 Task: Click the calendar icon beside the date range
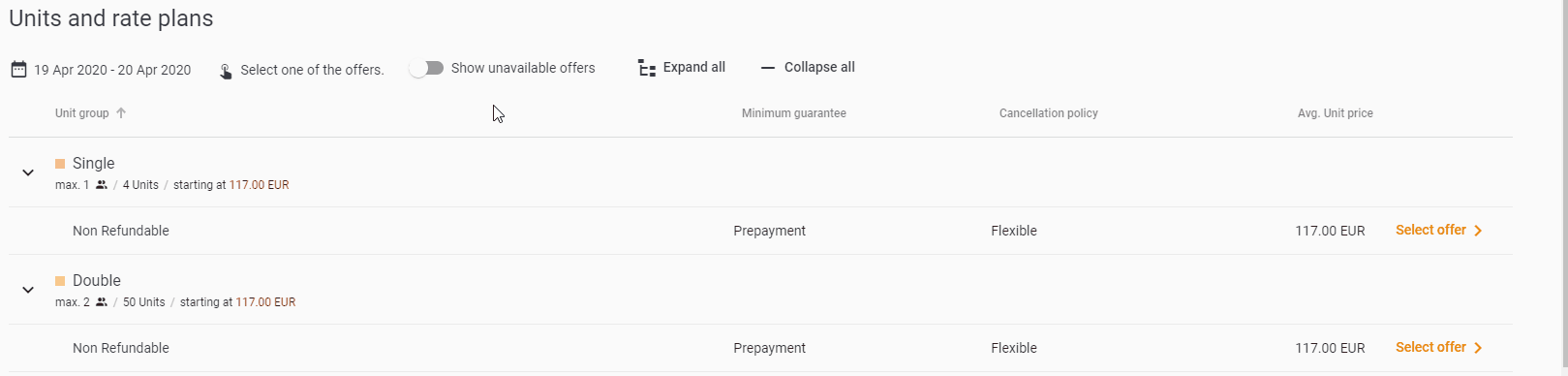click(18, 70)
